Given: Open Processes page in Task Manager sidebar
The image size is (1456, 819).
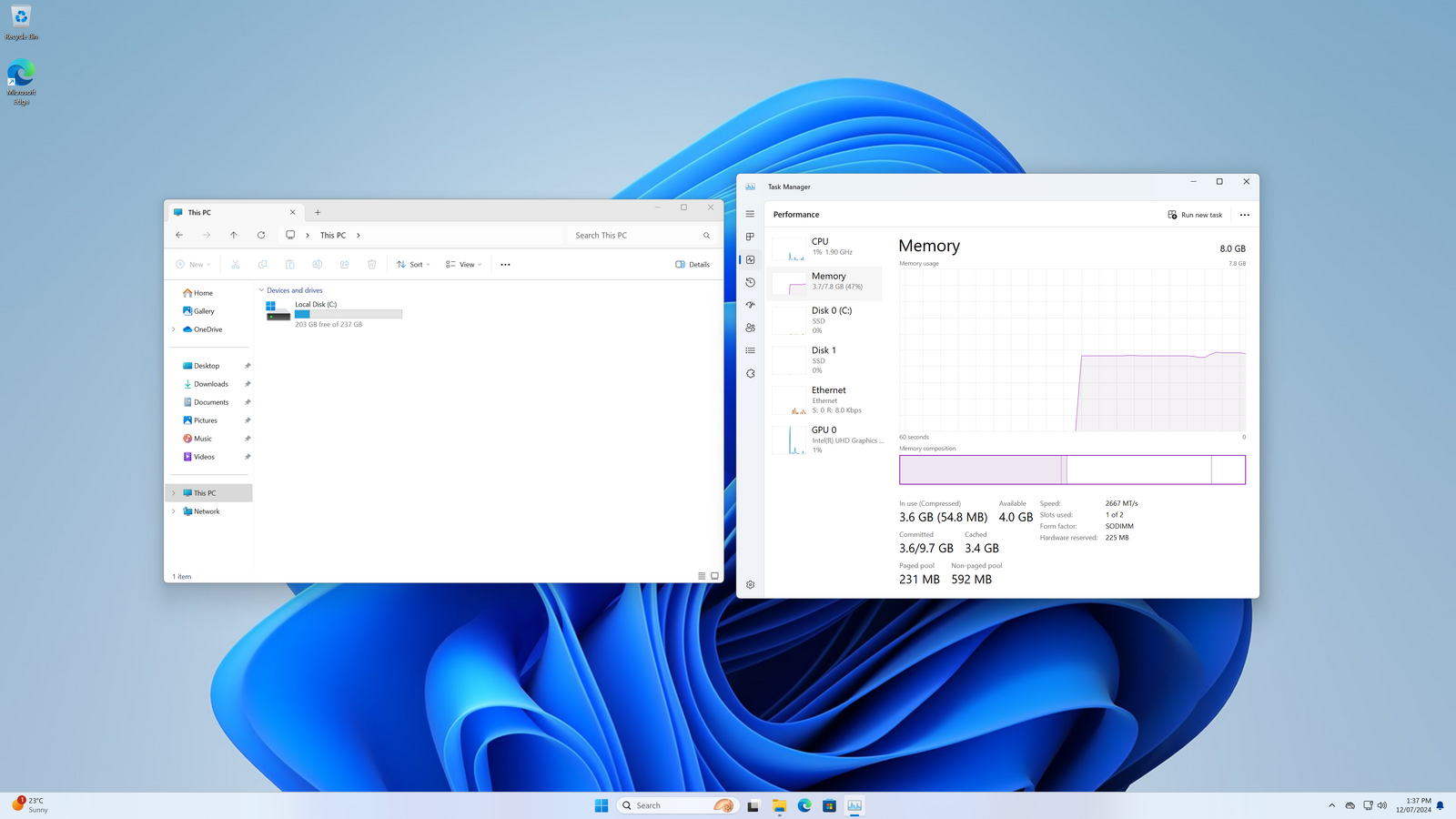Looking at the screenshot, I should tap(750, 237).
